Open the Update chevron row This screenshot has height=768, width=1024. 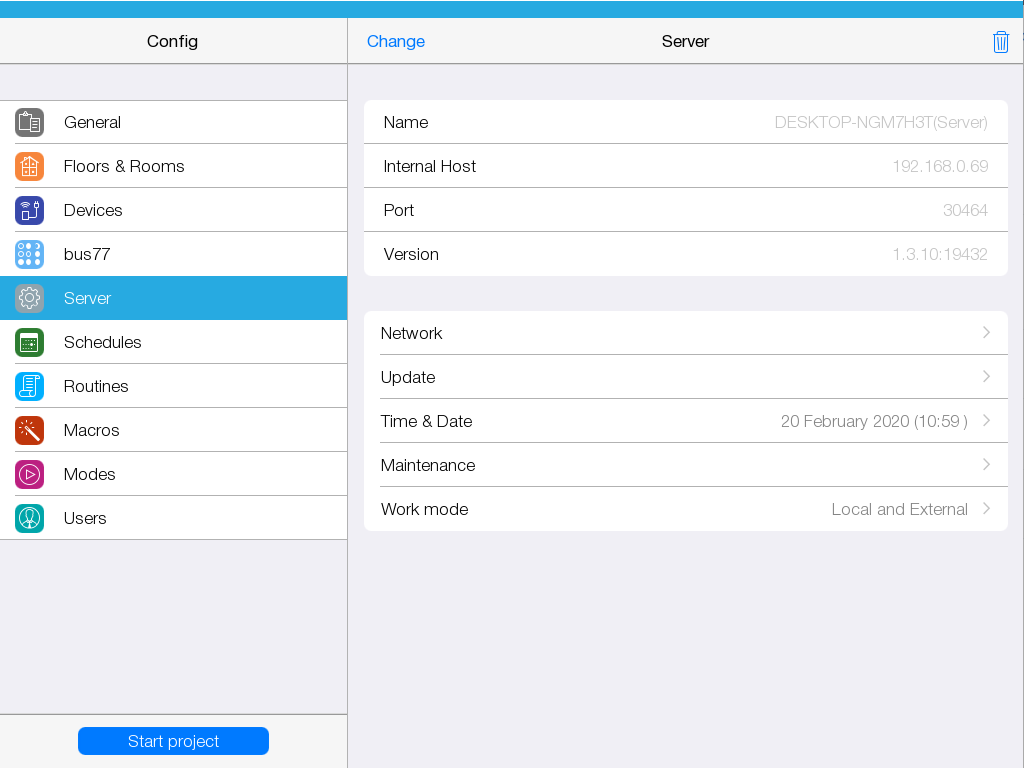pos(685,377)
